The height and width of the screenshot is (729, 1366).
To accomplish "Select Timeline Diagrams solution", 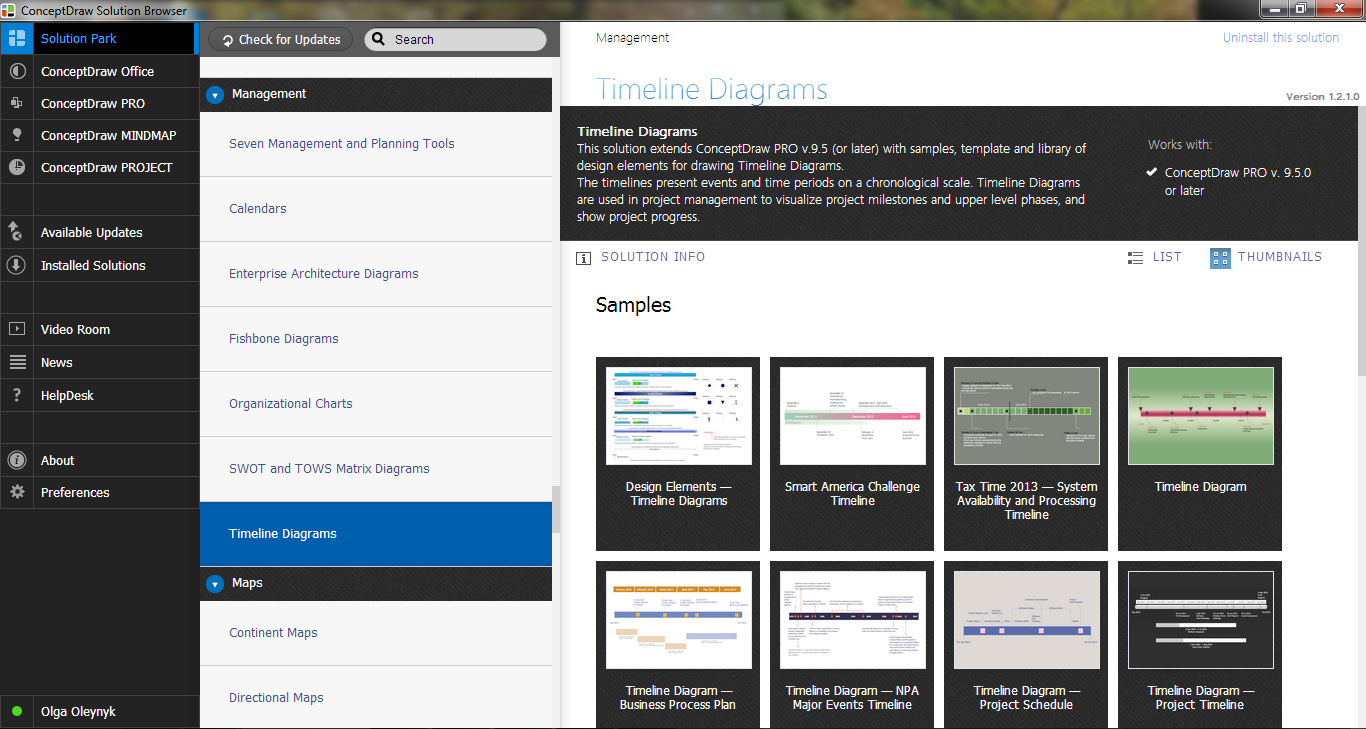I will (376, 534).
